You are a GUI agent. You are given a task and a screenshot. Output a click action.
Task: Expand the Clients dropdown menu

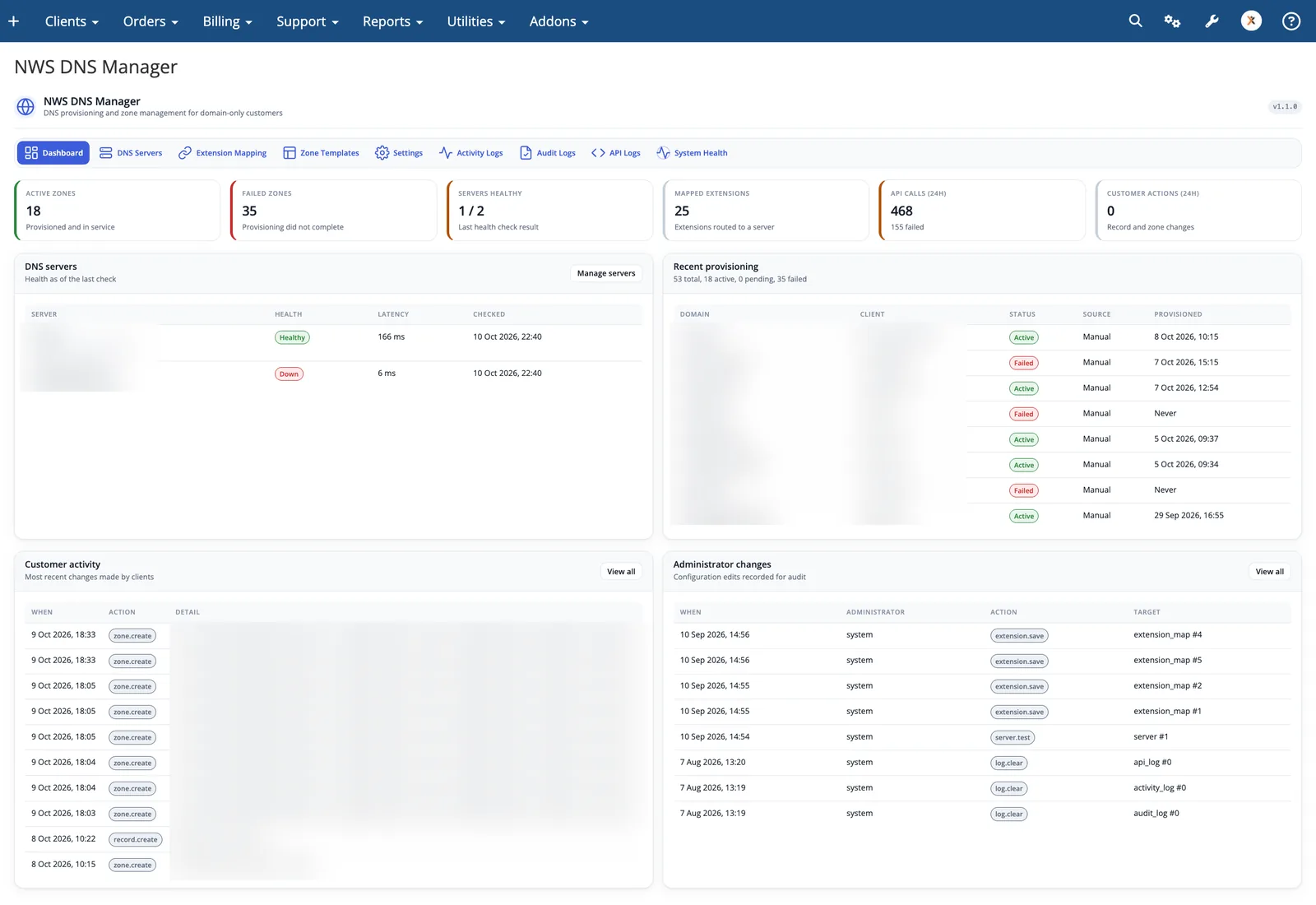coord(72,21)
